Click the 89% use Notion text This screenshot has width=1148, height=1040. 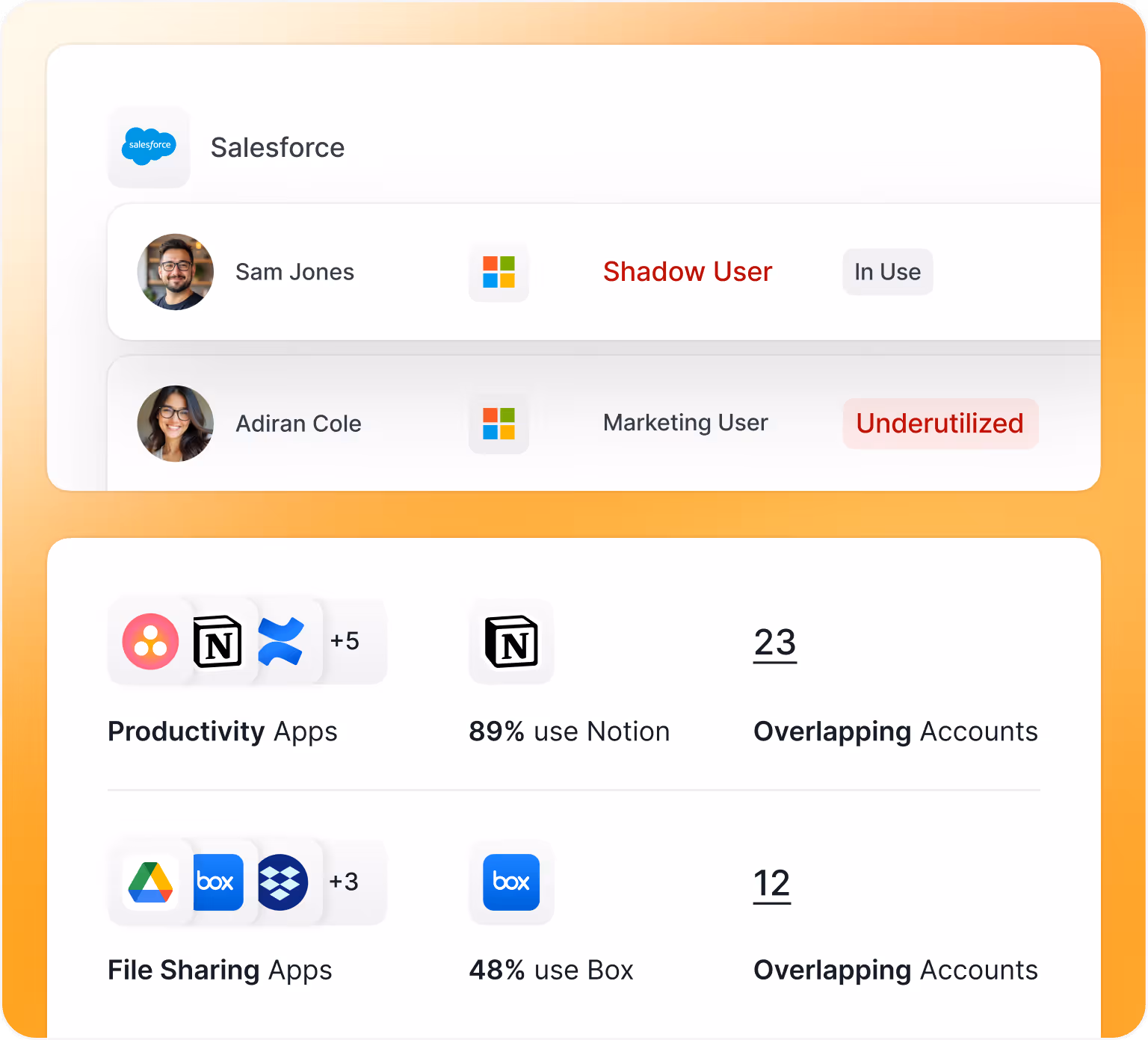tap(570, 731)
